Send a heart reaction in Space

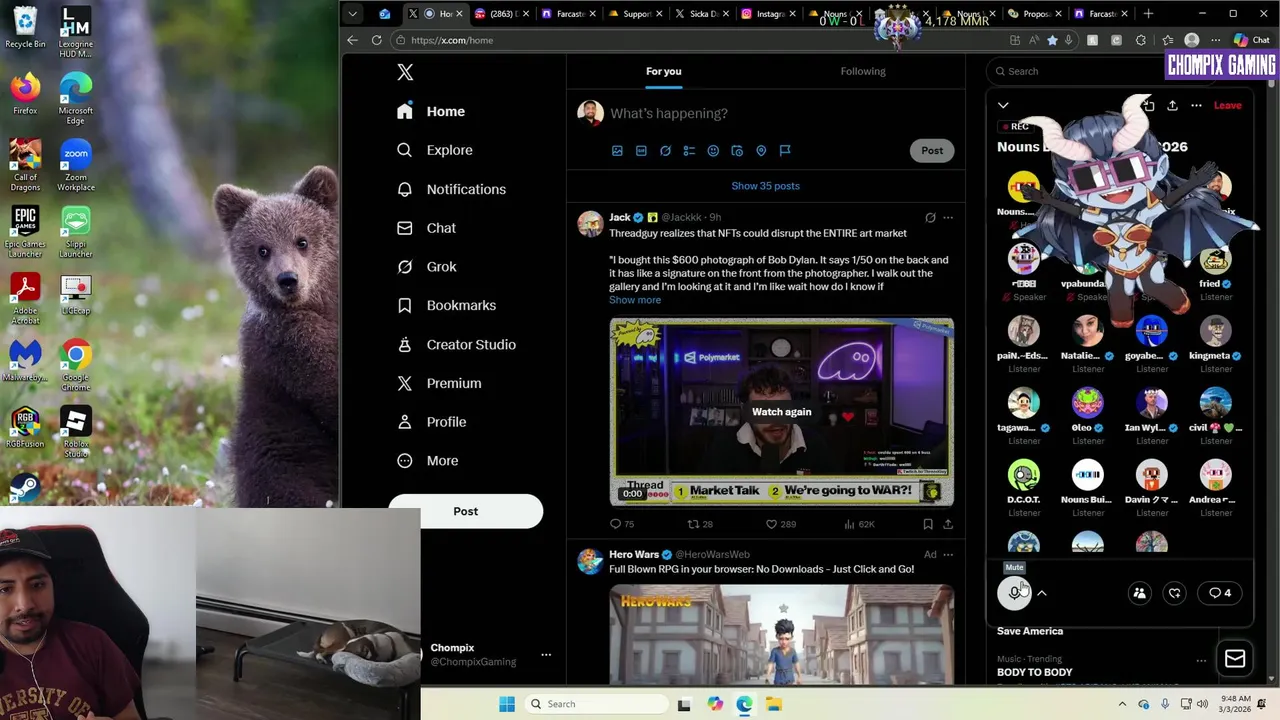click(x=1175, y=593)
